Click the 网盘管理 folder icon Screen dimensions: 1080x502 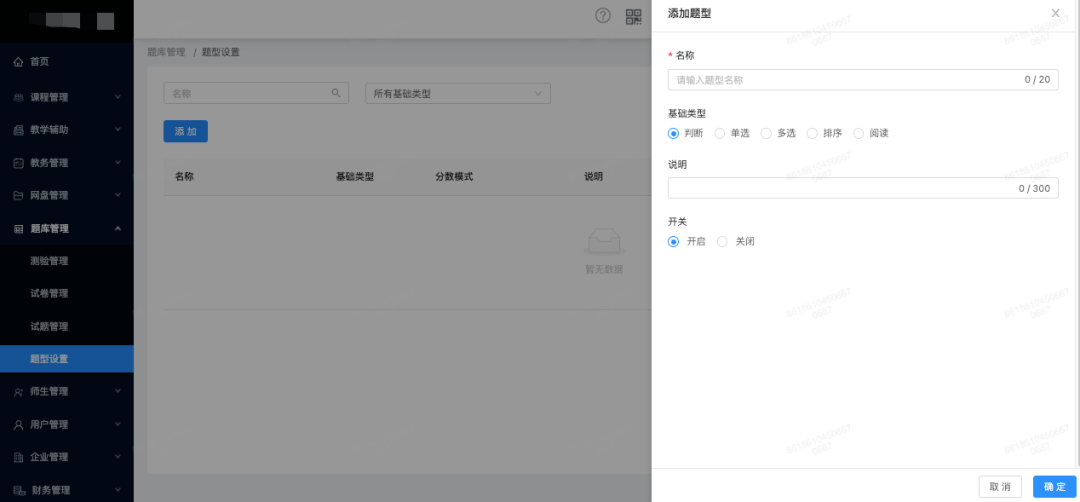(x=18, y=195)
